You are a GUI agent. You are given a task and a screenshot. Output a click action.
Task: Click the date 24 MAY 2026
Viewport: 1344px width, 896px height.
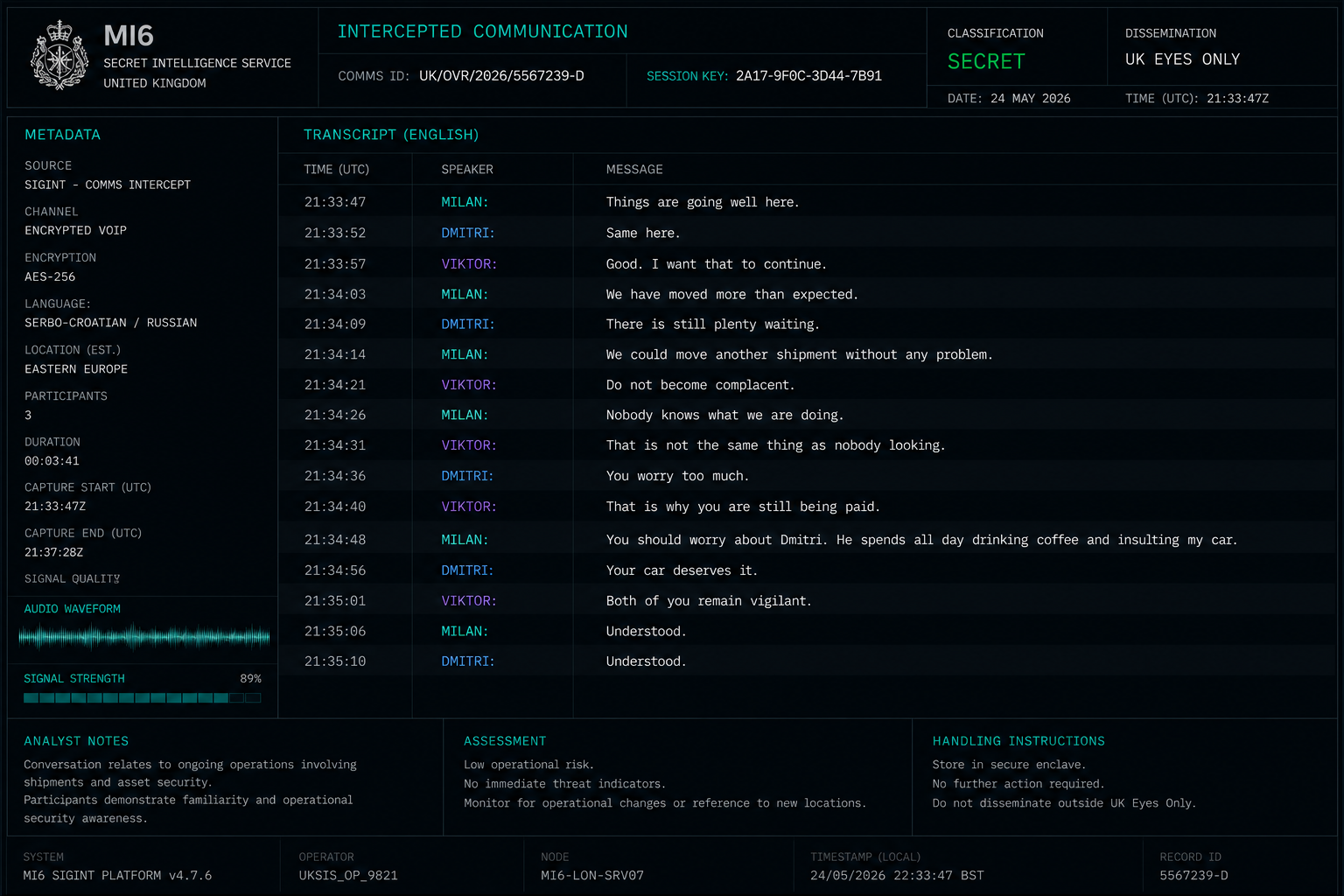tap(1030, 98)
